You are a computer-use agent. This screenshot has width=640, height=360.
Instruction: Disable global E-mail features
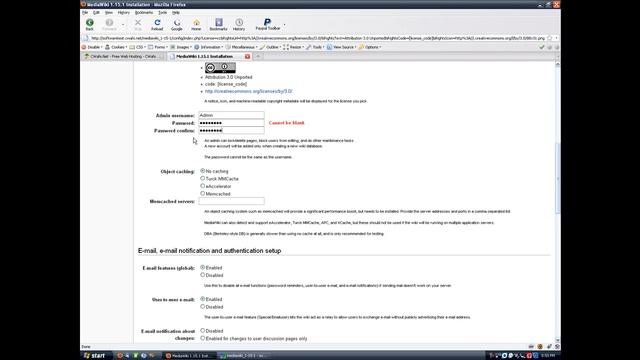[x=202, y=275]
